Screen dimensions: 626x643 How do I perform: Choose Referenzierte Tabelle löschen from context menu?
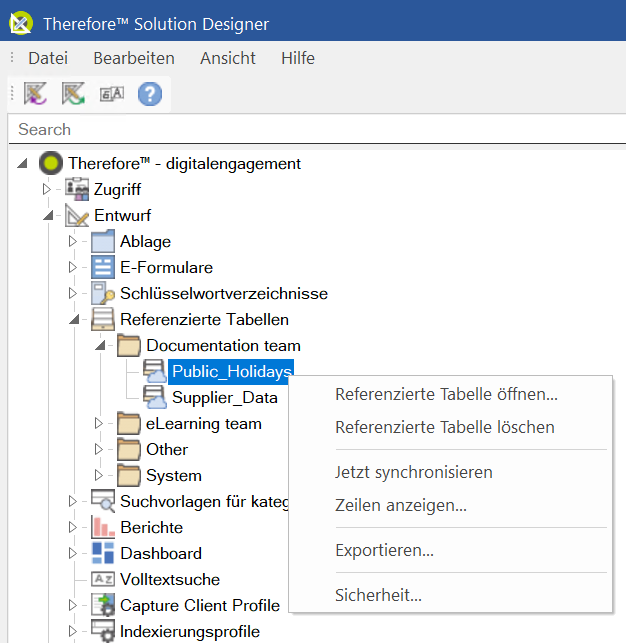tap(445, 427)
